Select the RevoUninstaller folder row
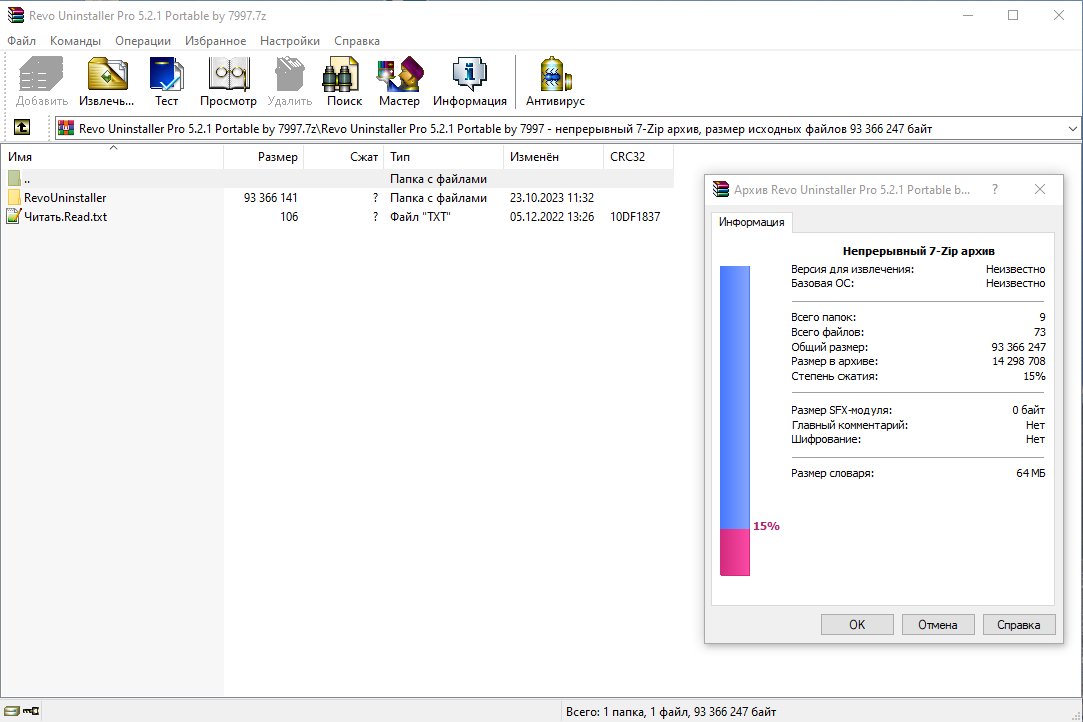1083x722 pixels. [337, 198]
